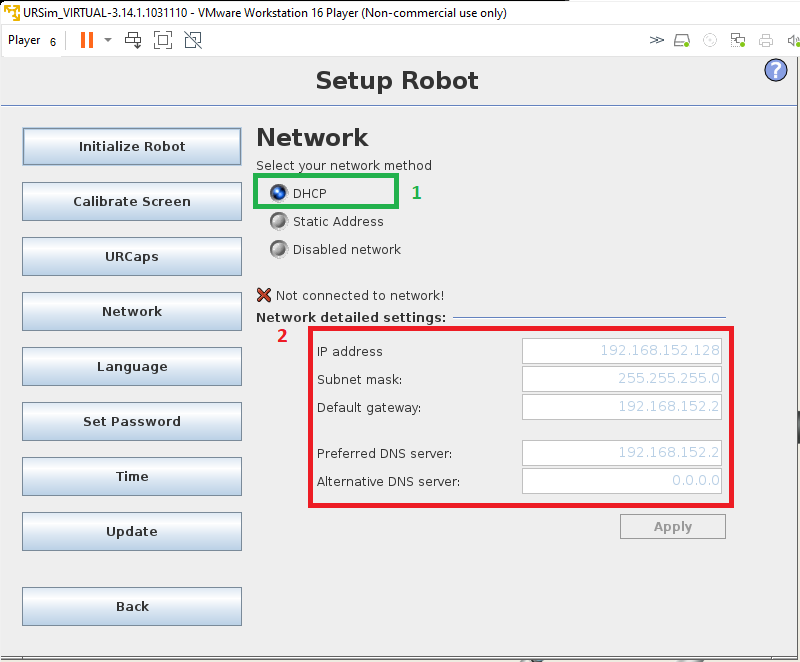
Task: Open the power options dropdown arrow
Action: [x=108, y=40]
